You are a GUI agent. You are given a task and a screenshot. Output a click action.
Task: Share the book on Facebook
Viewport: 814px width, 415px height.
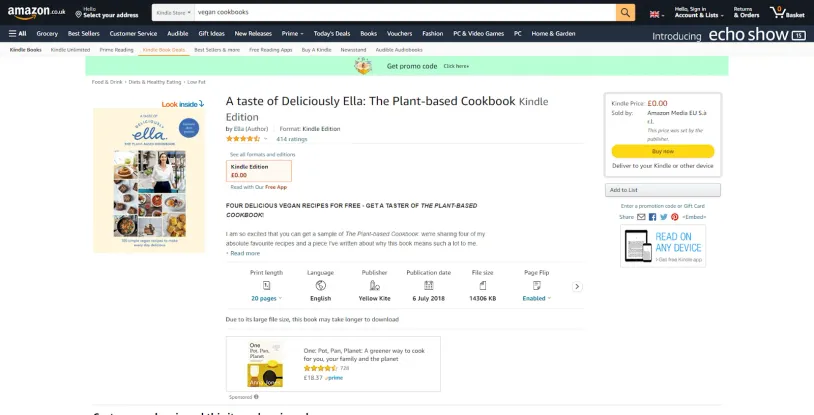pyautogui.click(x=652, y=216)
